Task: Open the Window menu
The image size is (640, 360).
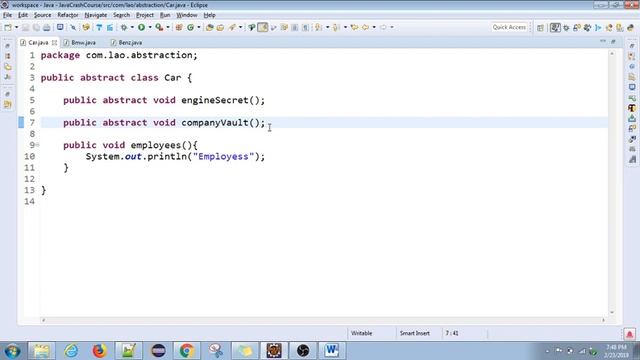Action: [187, 15]
